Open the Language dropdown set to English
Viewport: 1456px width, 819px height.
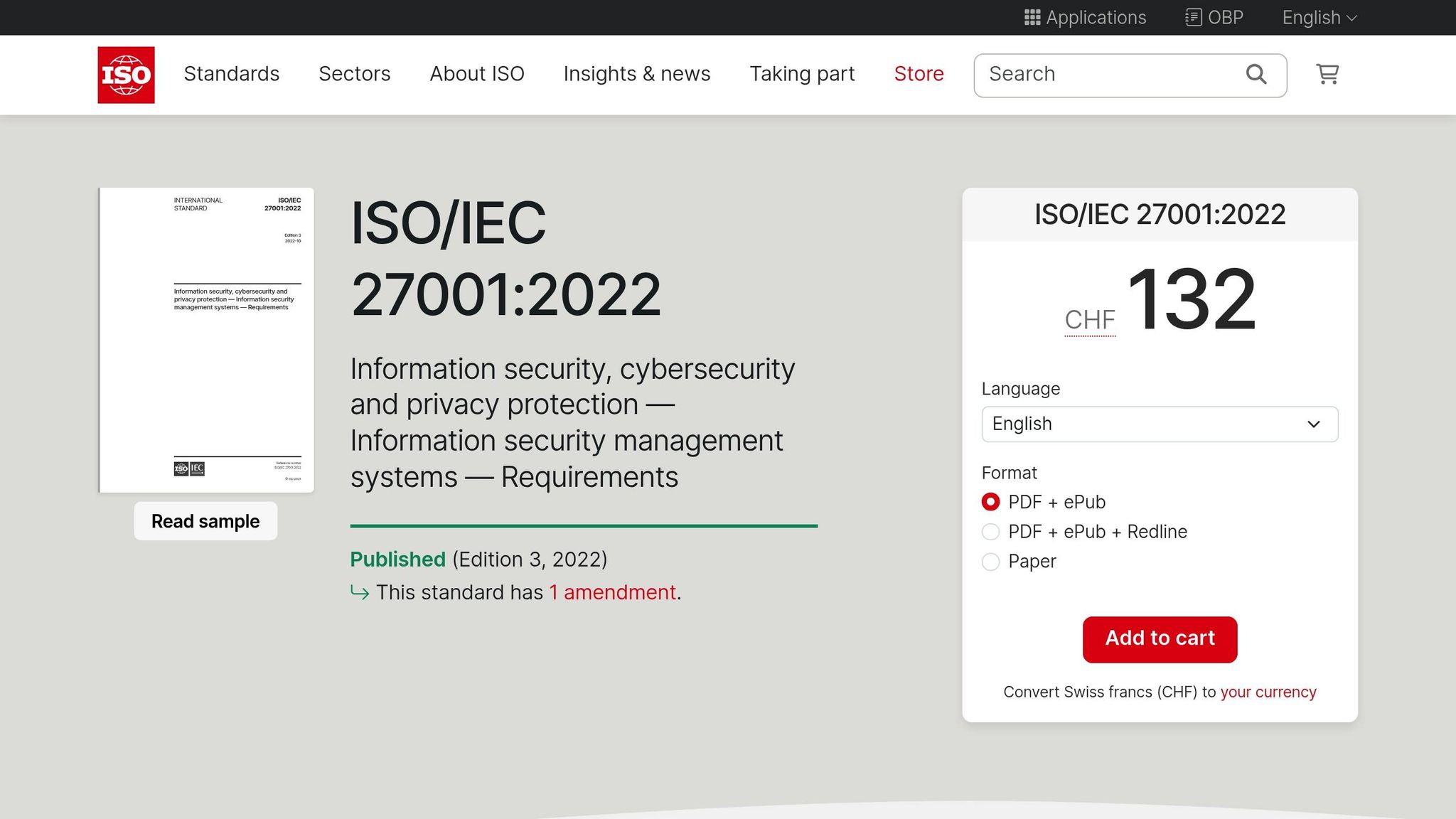[x=1160, y=424]
